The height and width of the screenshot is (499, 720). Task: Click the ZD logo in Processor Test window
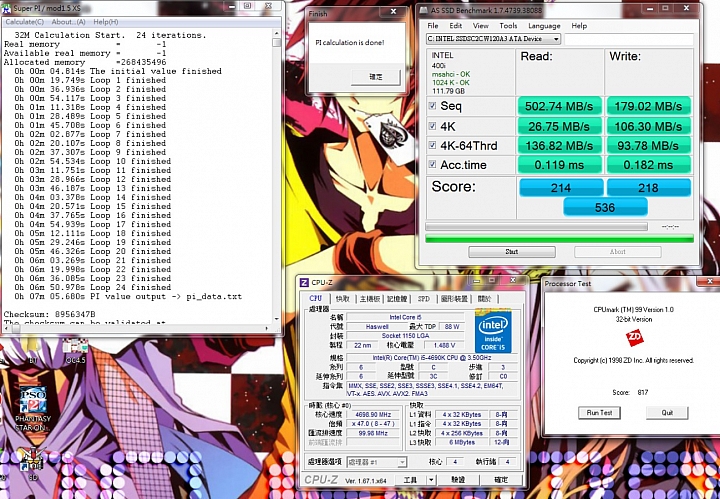[x=634, y=338]
